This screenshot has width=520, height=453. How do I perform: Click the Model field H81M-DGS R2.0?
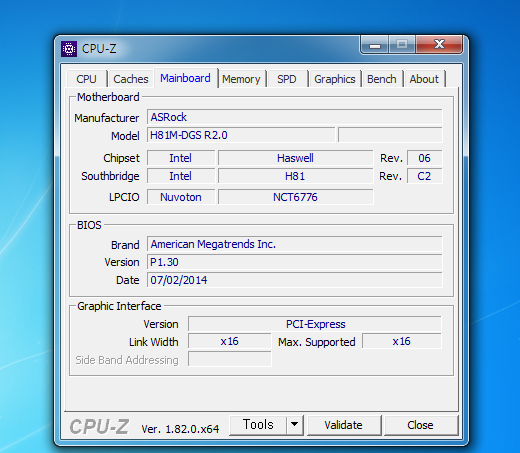[x=241, y=135]
